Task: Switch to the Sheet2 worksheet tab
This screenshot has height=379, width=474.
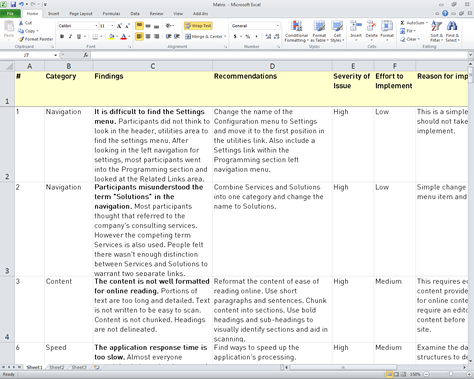Action: (x=57, y=367)
